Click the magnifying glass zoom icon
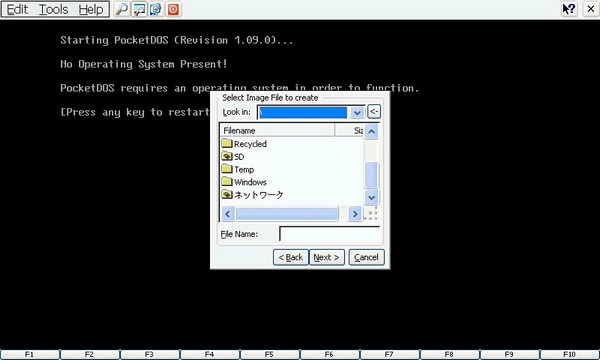 tap(122, 9)
